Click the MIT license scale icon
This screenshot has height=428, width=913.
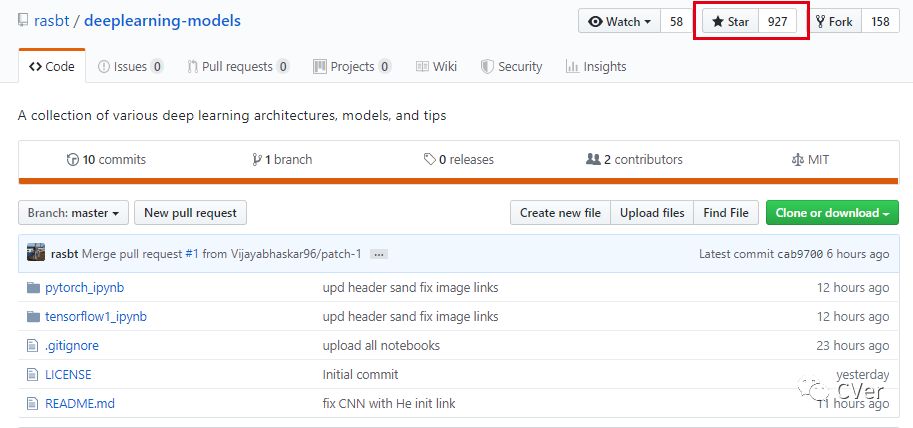(797, 160)
